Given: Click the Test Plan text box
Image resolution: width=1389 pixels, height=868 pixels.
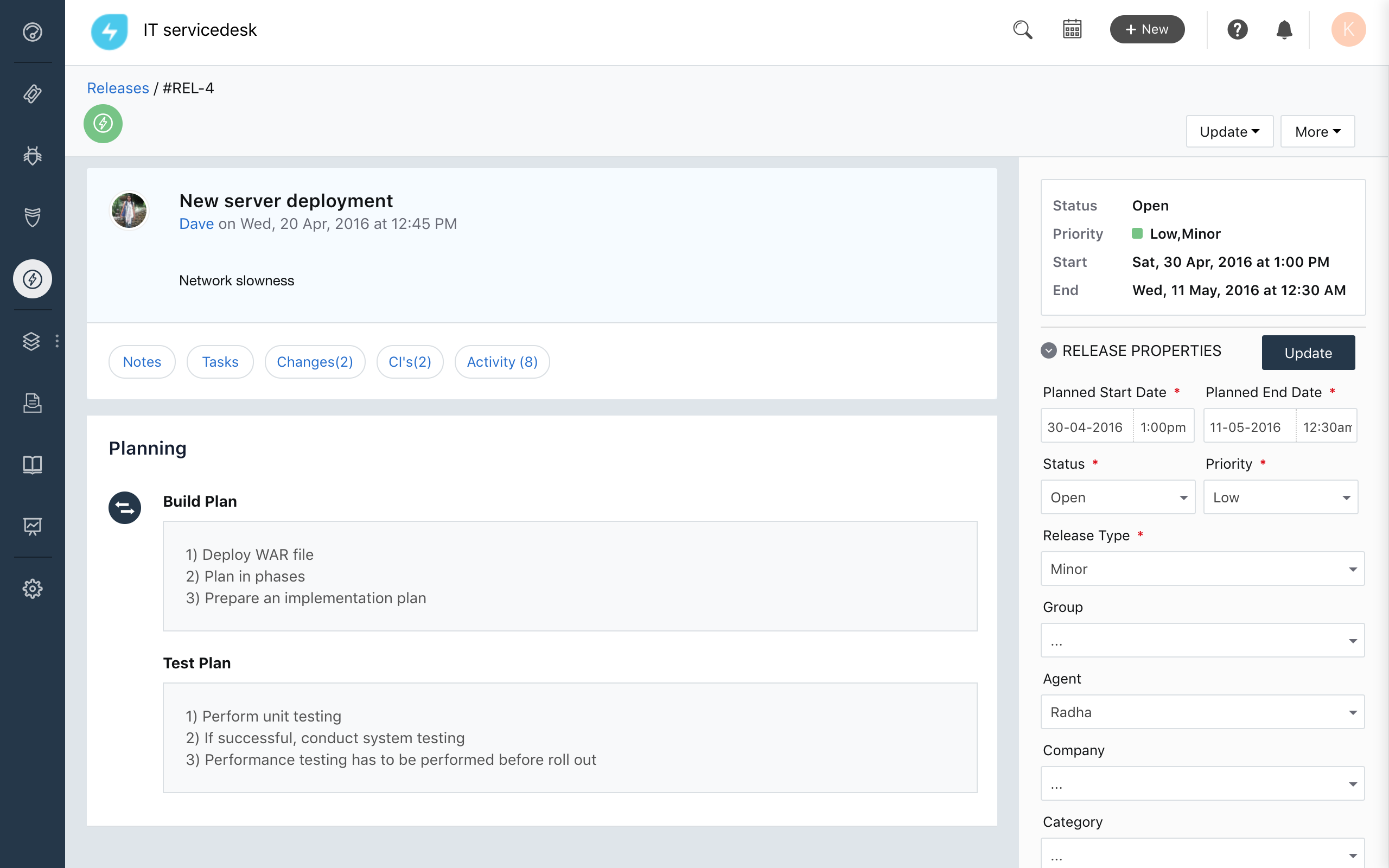Looking at the screenshot, I should click(570, 738).
